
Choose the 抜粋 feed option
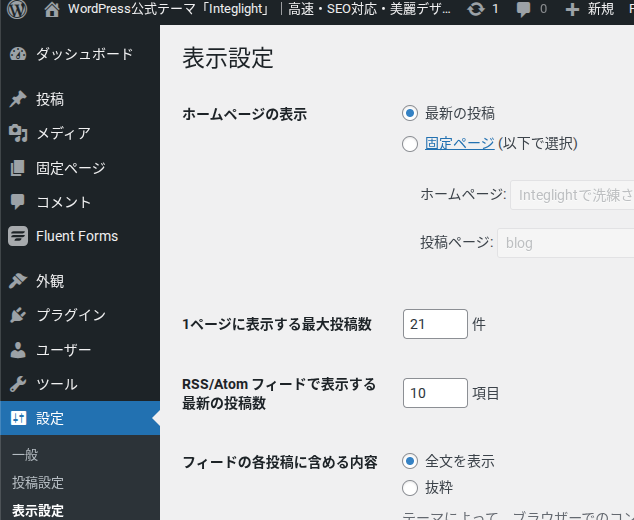coord(410,488)
